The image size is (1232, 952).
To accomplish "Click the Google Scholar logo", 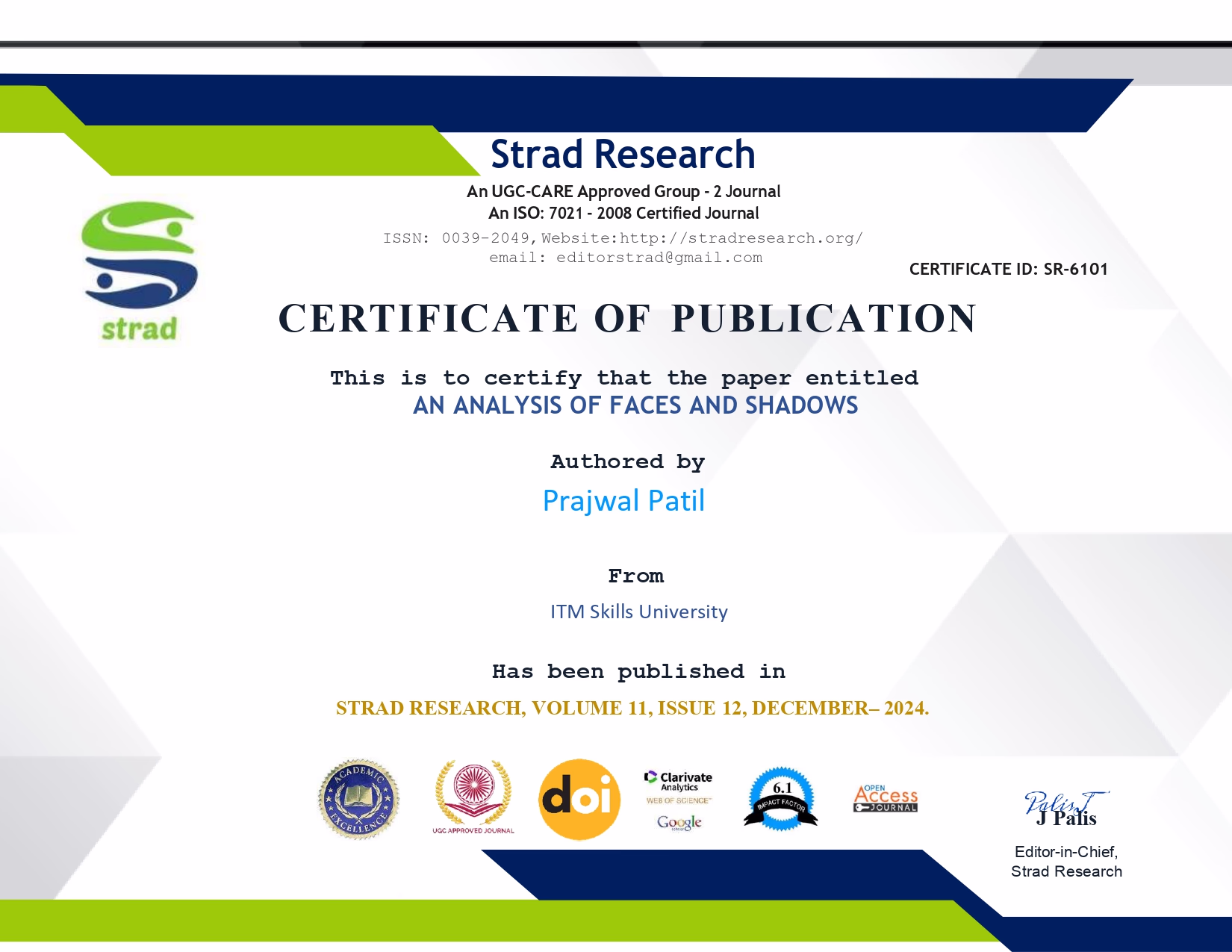I will pos(679,822).
